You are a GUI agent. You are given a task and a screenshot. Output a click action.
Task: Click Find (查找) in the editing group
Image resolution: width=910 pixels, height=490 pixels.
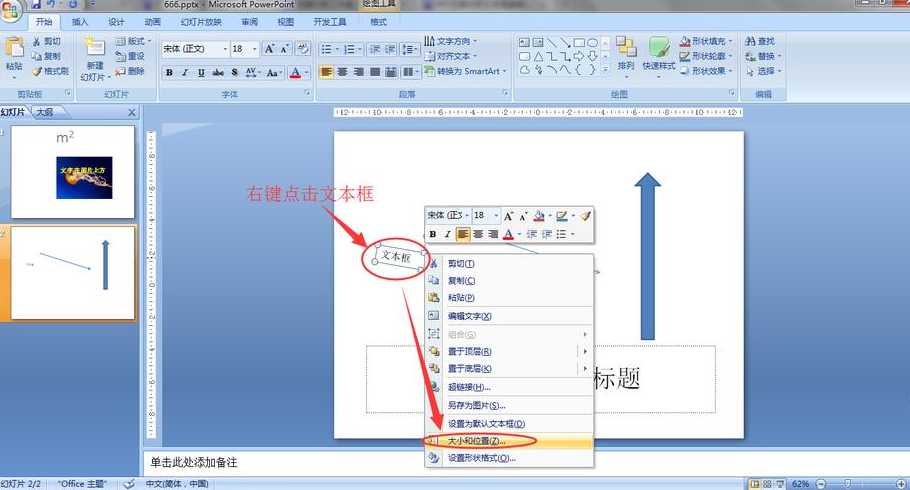pyautogui.click(x=760, y=42)
